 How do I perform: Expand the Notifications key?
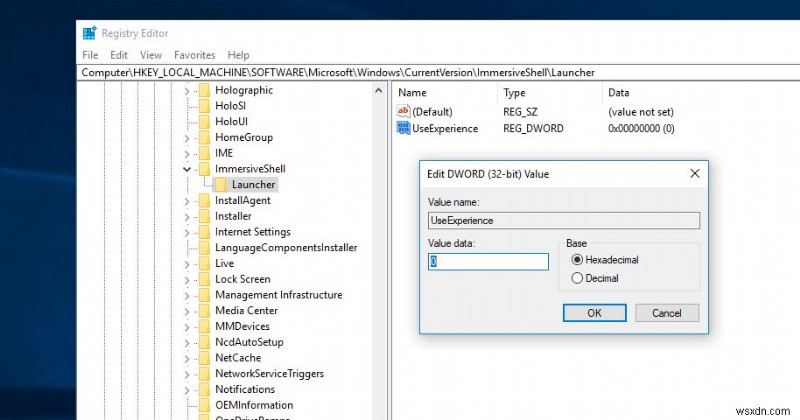(187, 390)
